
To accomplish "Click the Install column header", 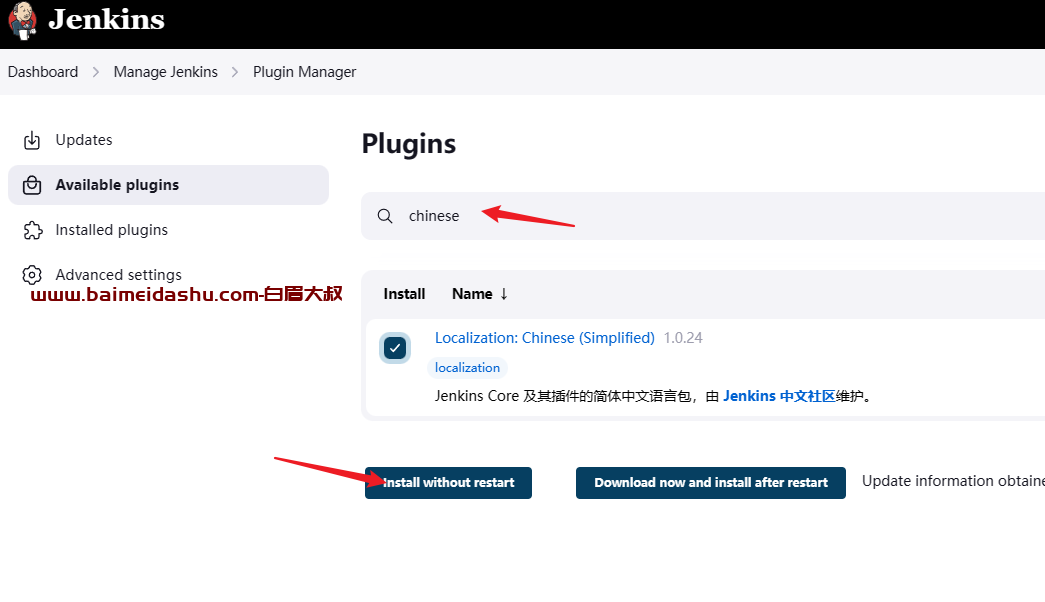I will pos(404,294).
